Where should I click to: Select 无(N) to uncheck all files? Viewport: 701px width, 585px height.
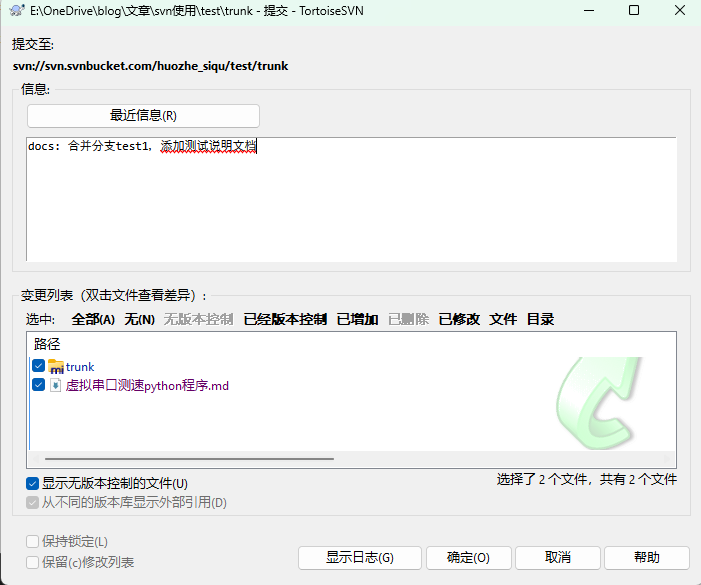pyautogui.click(x=139, y=319)
